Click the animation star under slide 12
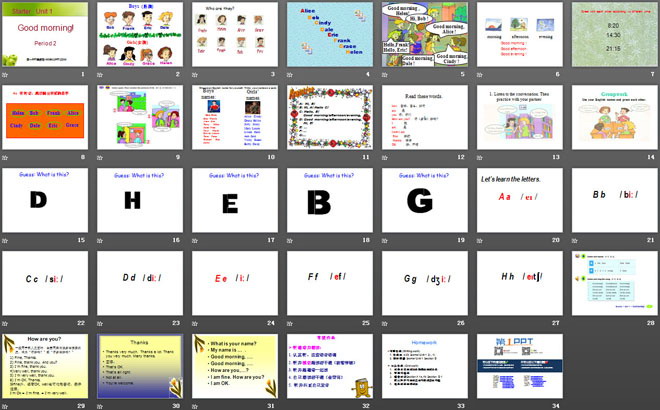Image resolution: width=660 pixels, height=410 pixels. click(x=385, y=158)
